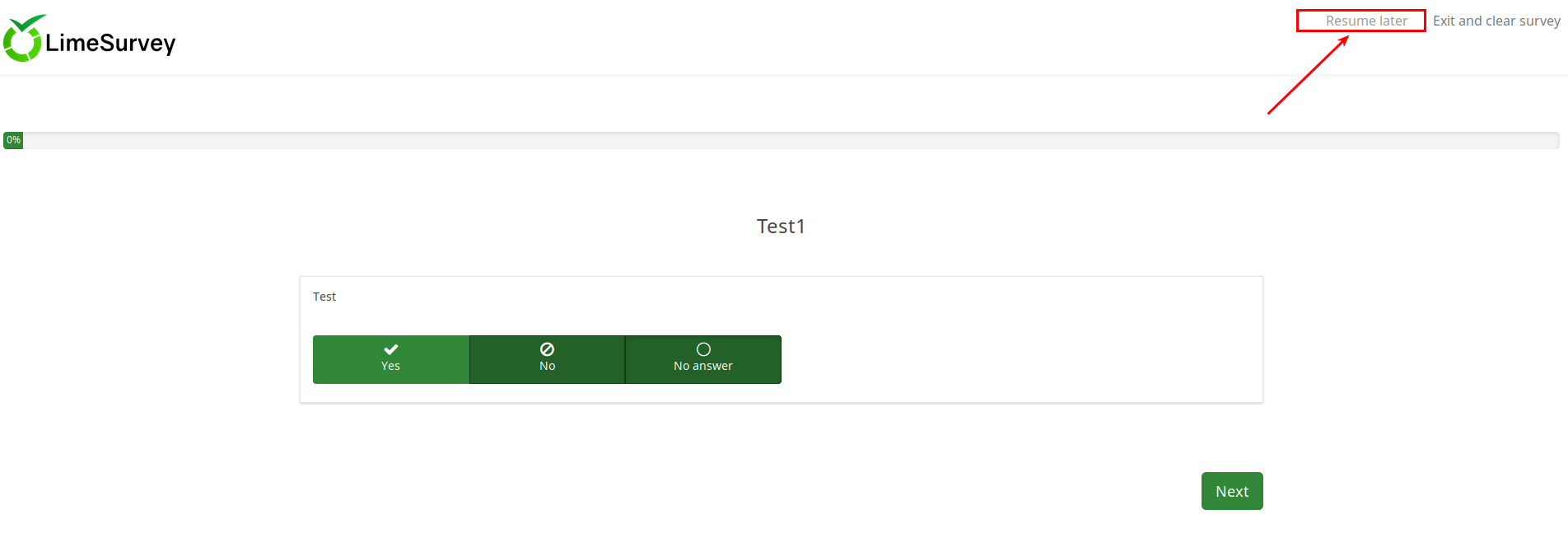Select the "No" text label

point(547,367)
